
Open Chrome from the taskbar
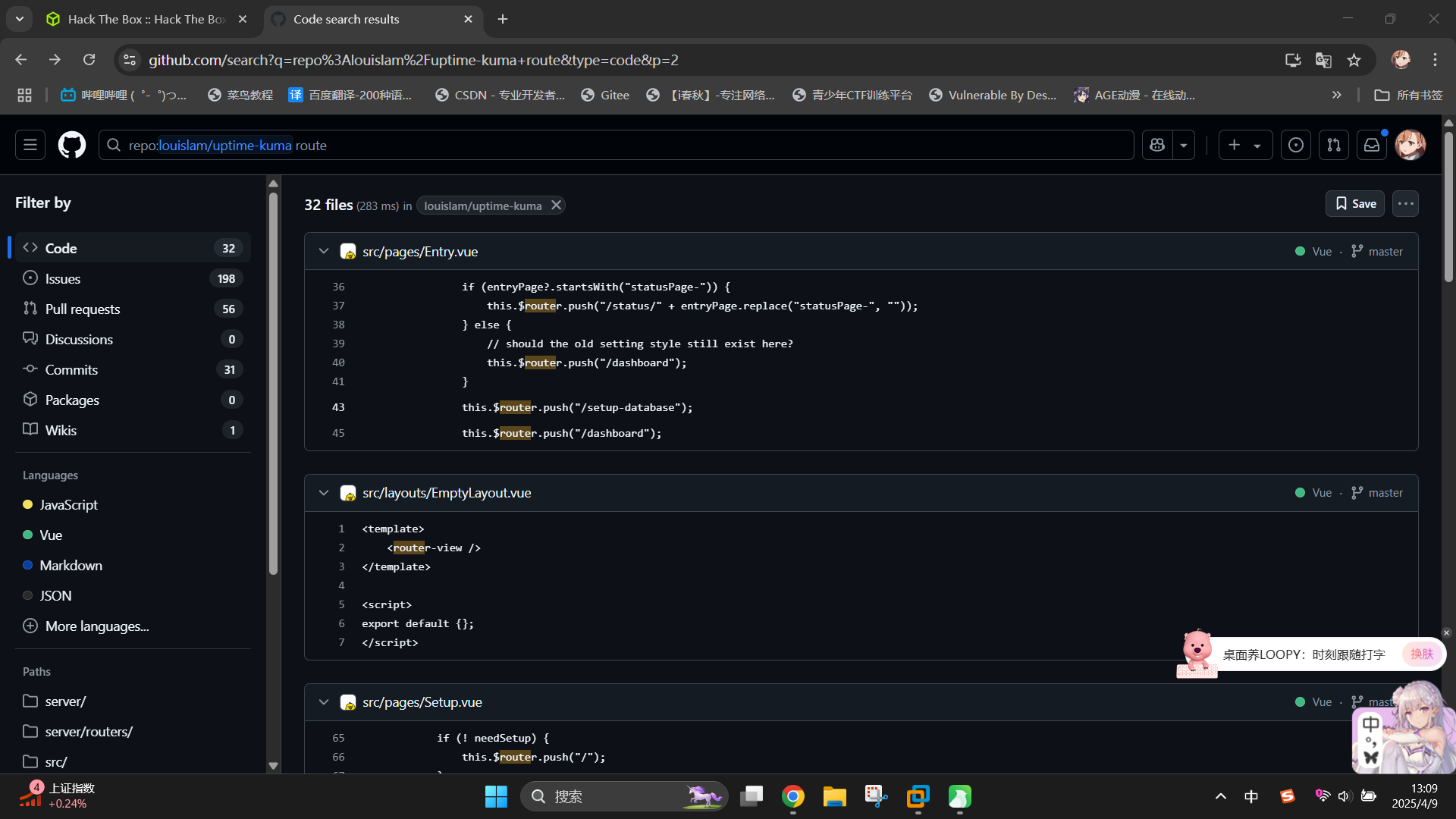click(x=793, y=796)
